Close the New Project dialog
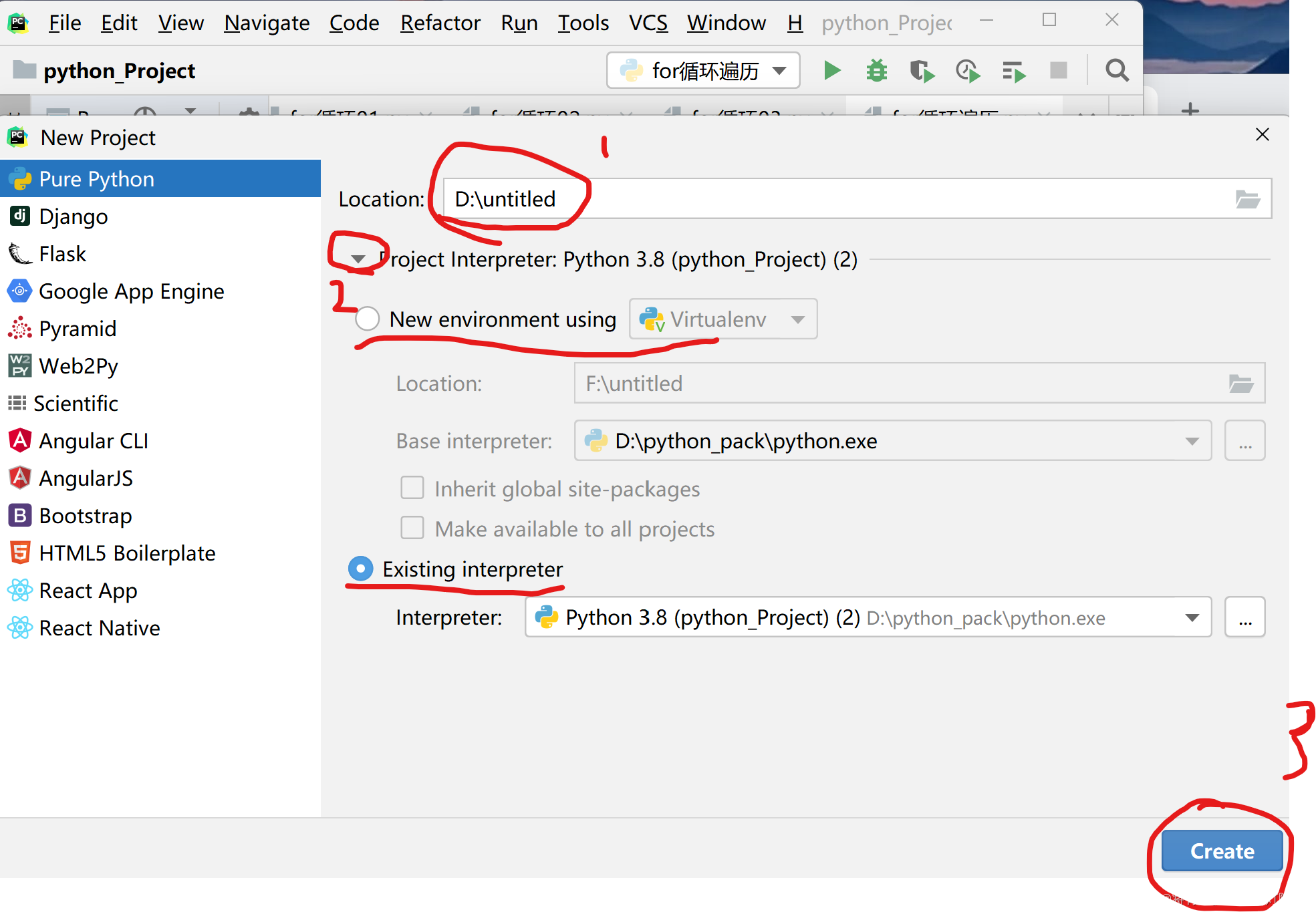 click(1262, 135)
